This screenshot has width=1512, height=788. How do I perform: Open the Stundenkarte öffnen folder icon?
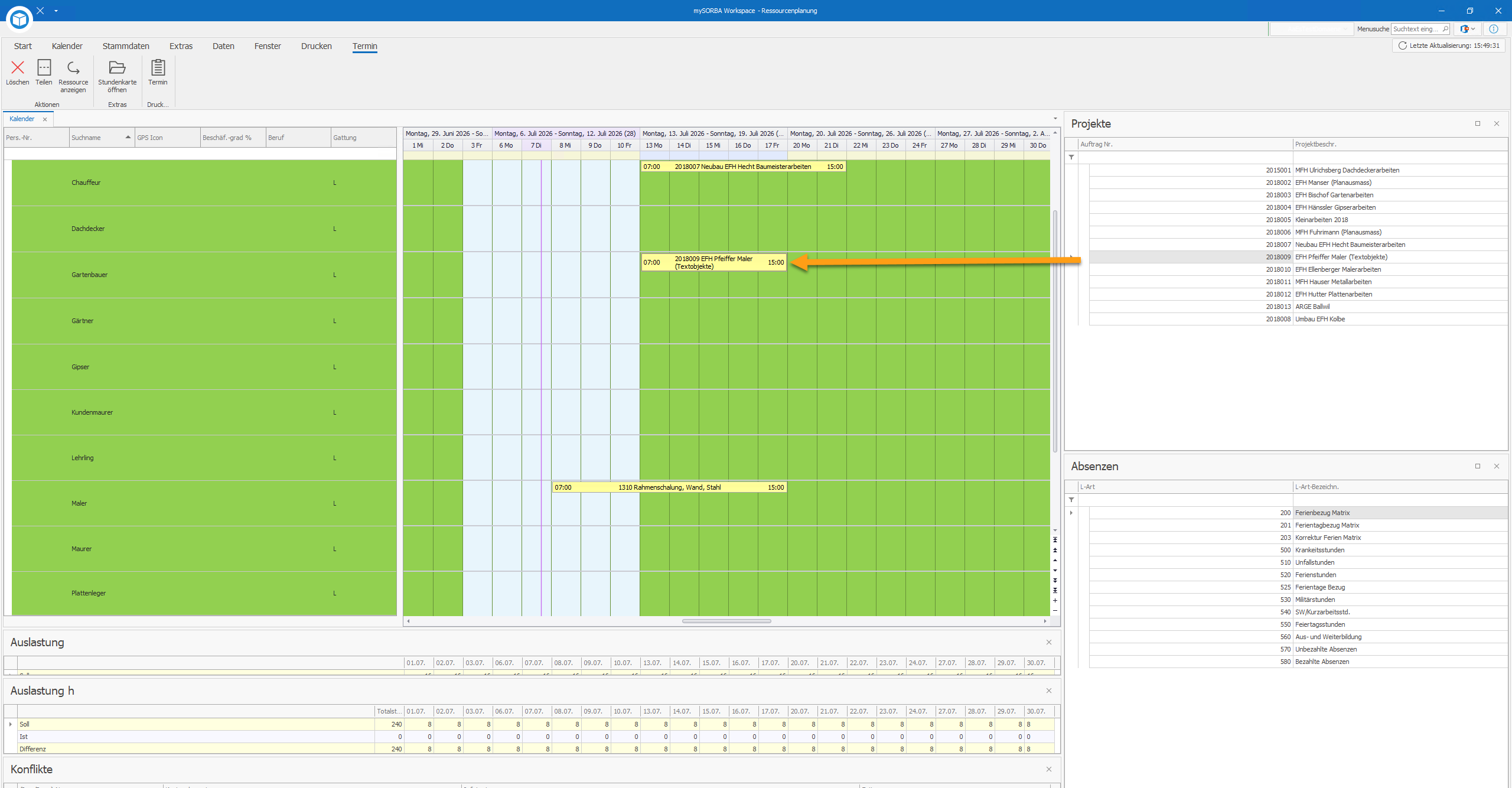click(x=117, y=68)
